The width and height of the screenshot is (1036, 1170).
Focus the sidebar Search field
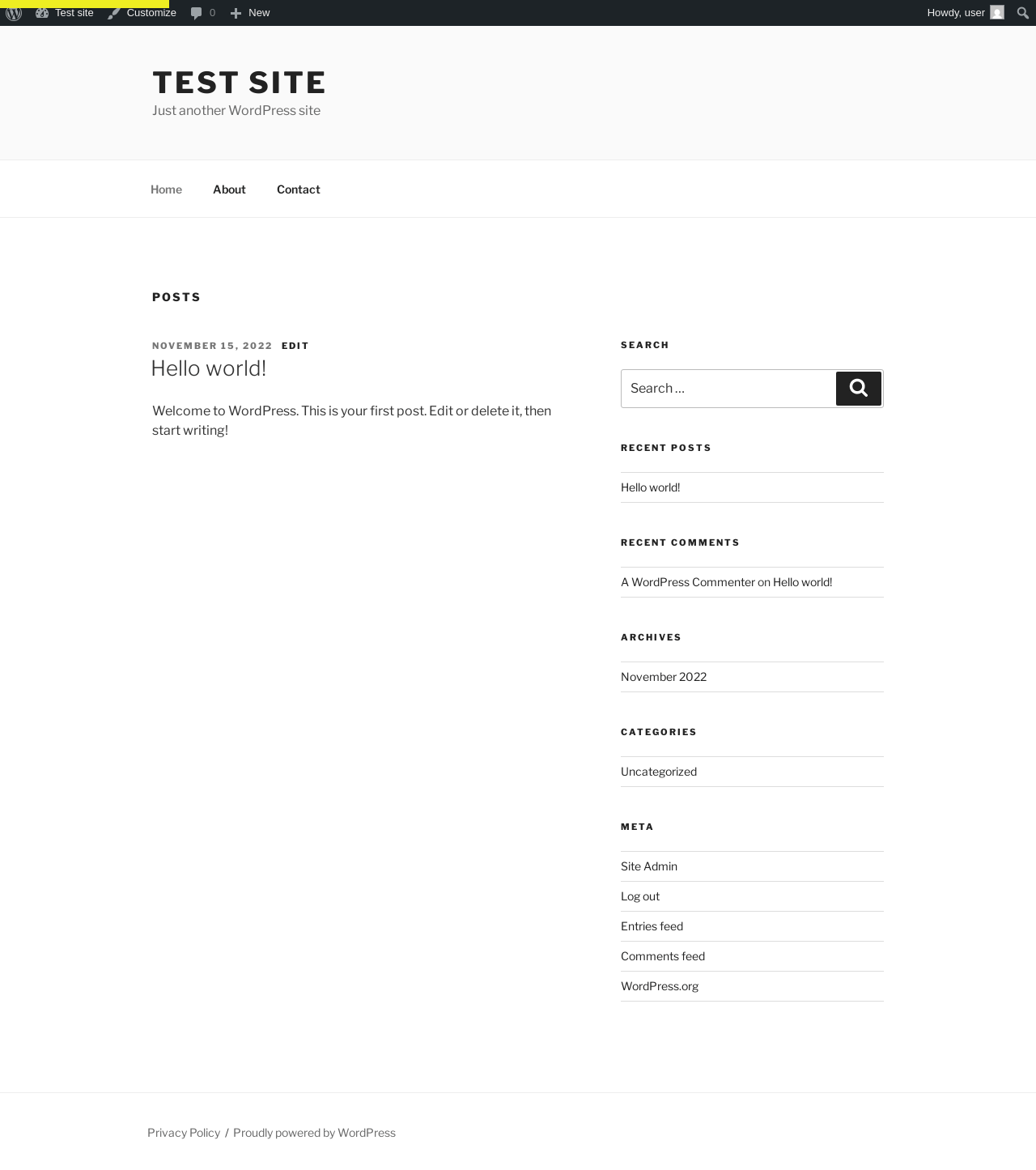[x=728, y=389]
